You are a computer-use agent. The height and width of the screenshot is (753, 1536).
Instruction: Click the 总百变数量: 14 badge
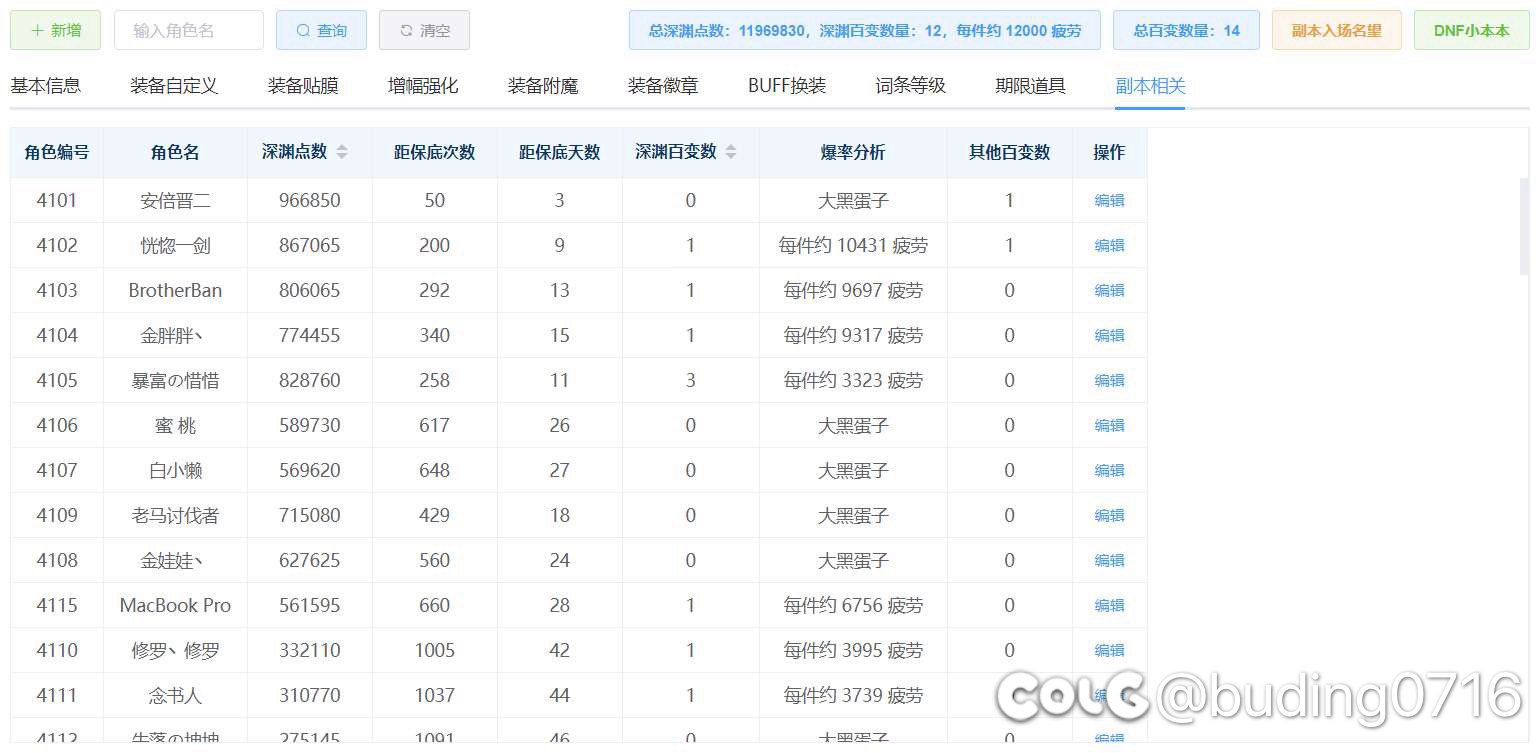tap(1186, 30)
